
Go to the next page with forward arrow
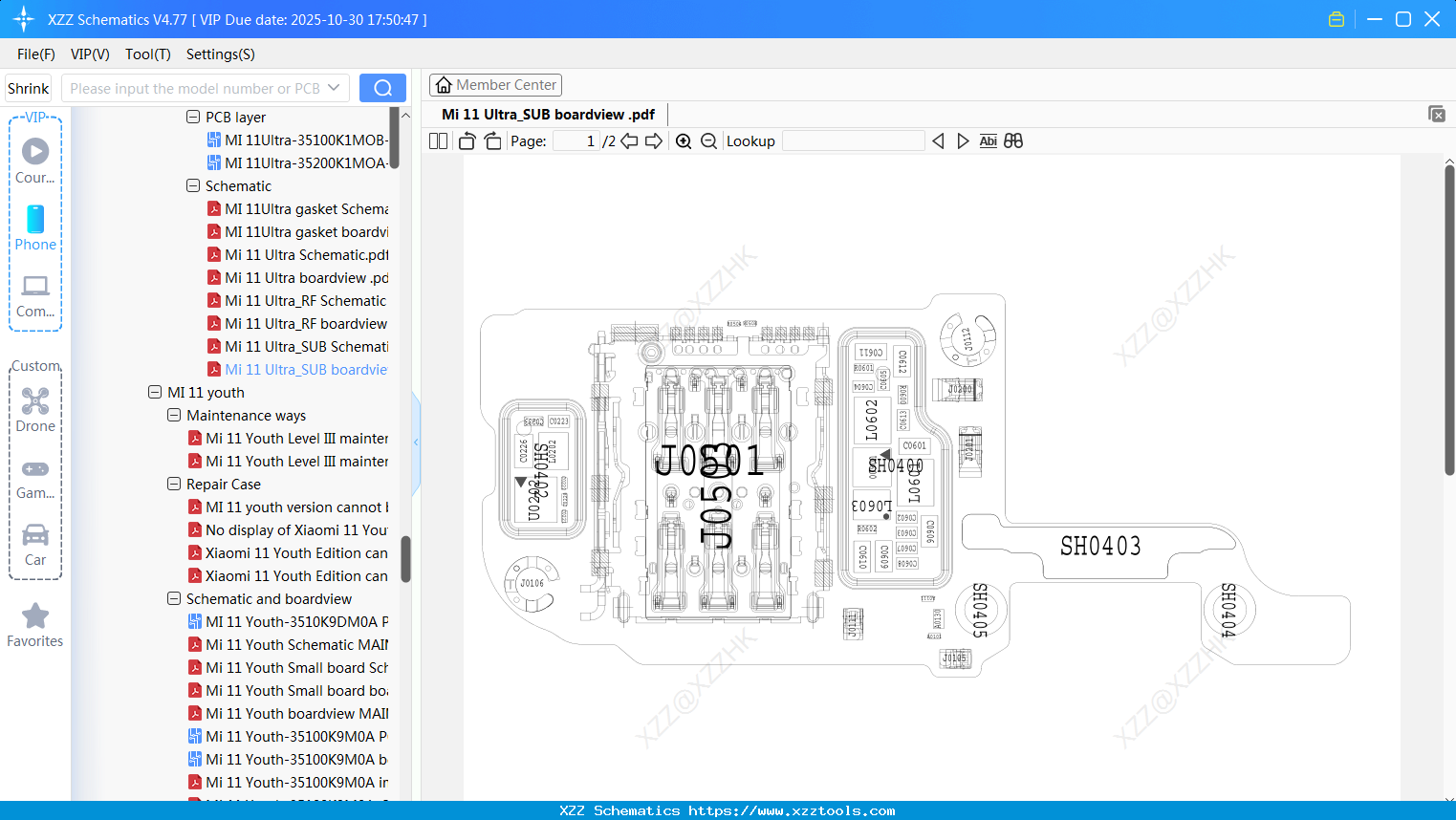coord(656,140)
